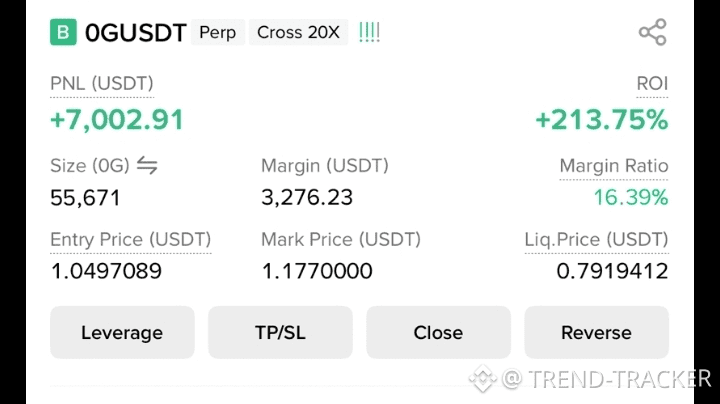Show Margin Ratio explanation

614,166
